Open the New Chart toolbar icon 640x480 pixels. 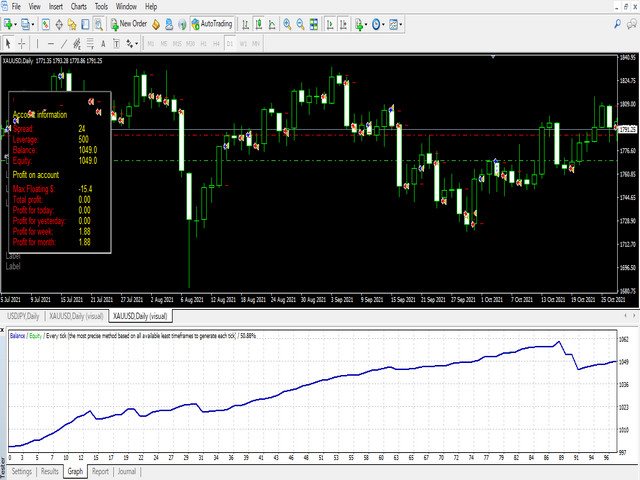tap(8, 24)
